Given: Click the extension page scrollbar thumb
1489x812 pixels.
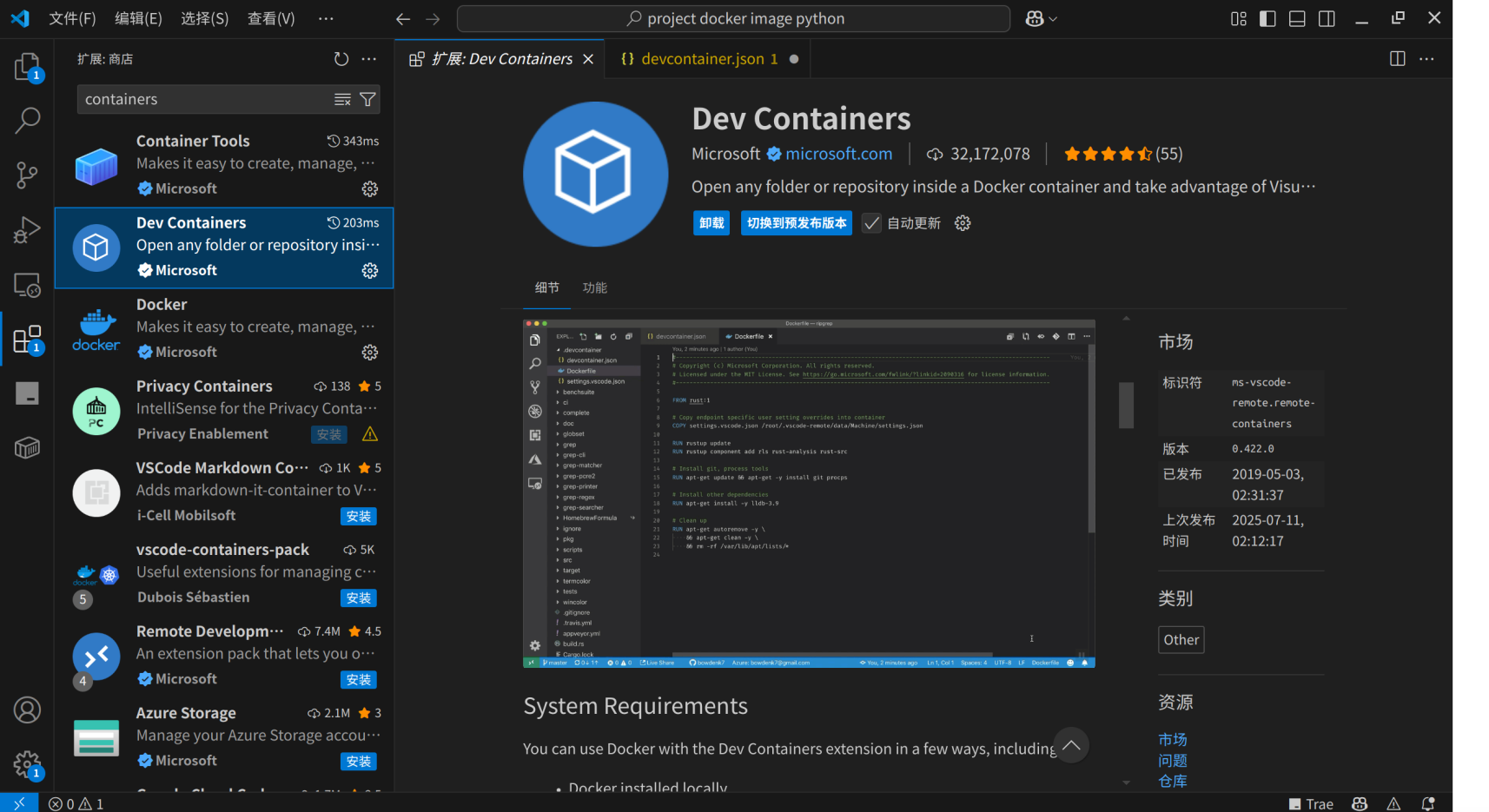Looking at the screenshot, I should tap(1127, 405).
